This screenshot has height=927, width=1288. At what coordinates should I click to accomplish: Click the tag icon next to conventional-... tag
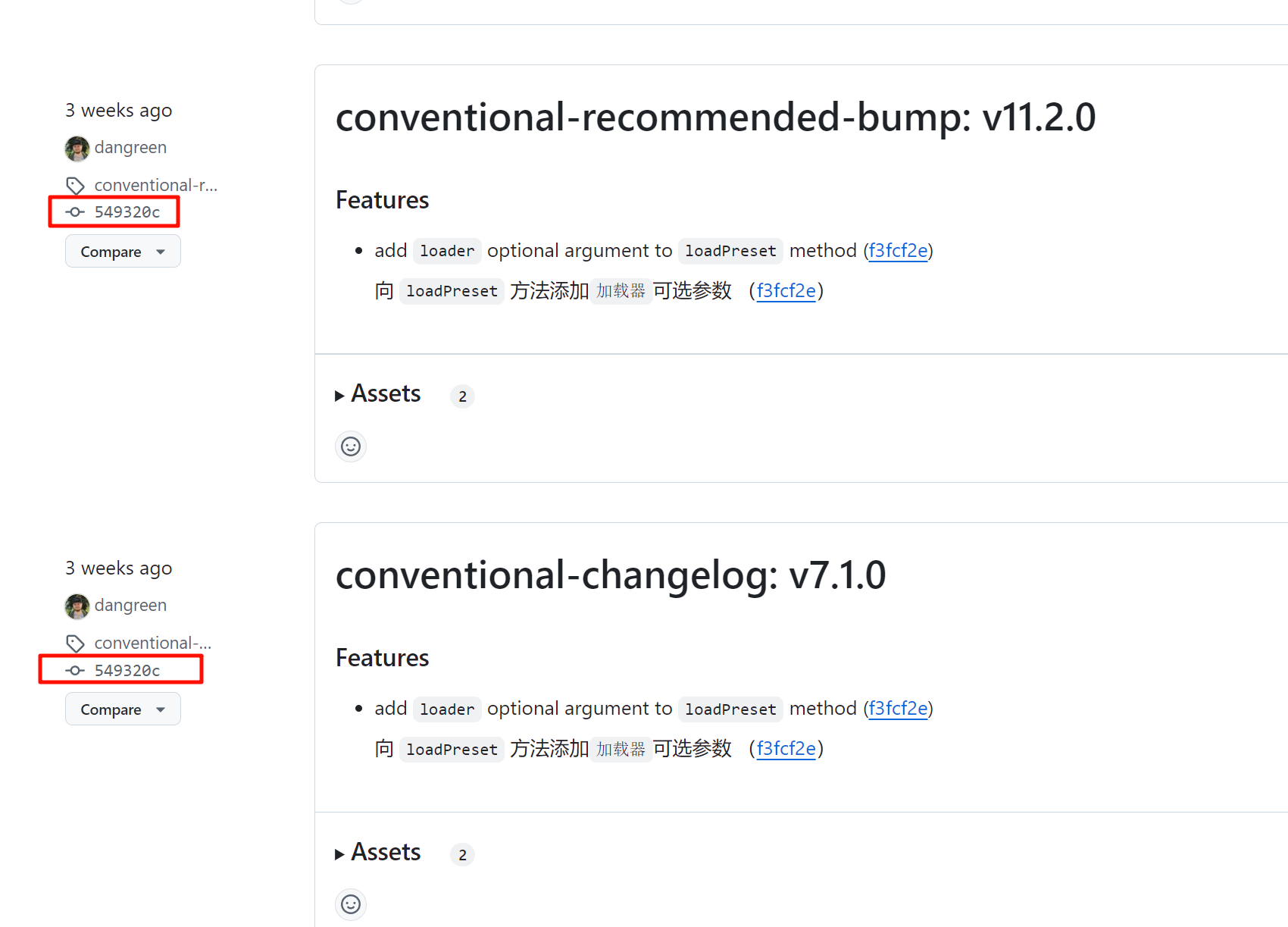click(x=75, y=644)
